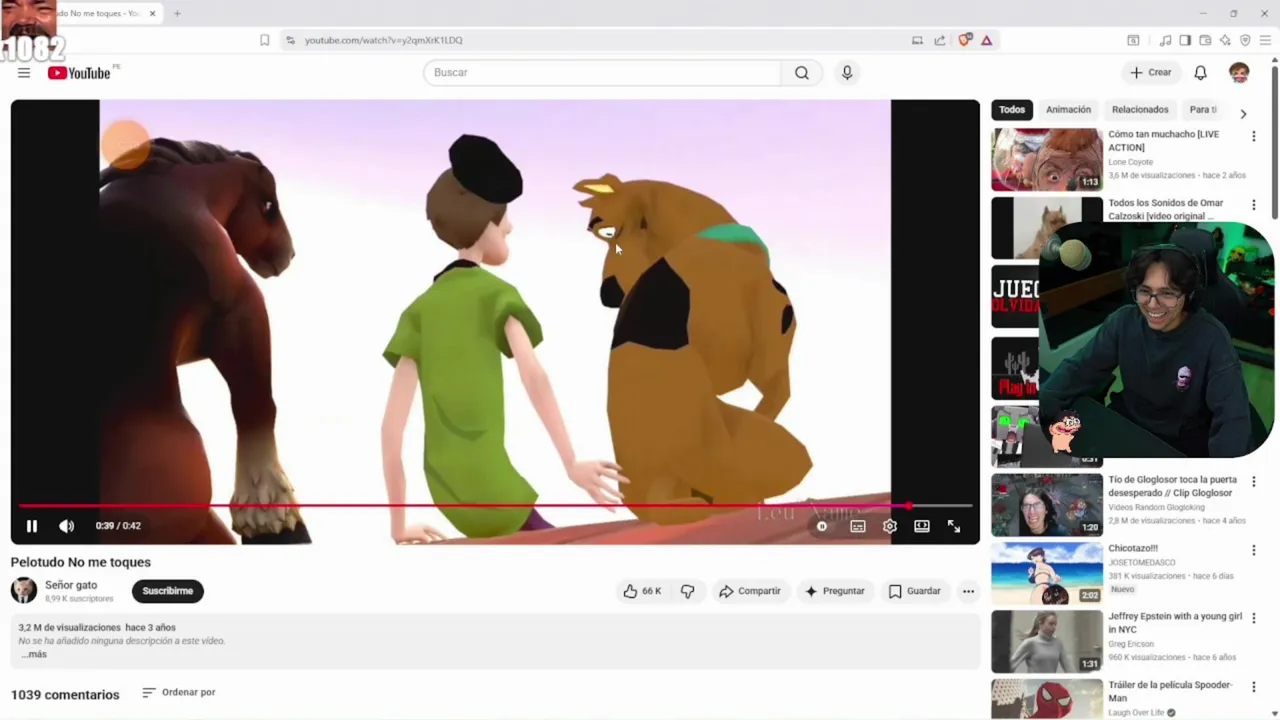Switch to theater mode

[x=922, y=526]
